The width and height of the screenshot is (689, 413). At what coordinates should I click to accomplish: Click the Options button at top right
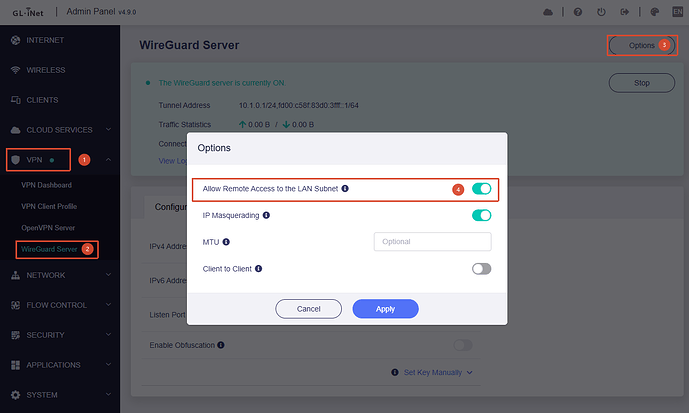coord(642,45)
